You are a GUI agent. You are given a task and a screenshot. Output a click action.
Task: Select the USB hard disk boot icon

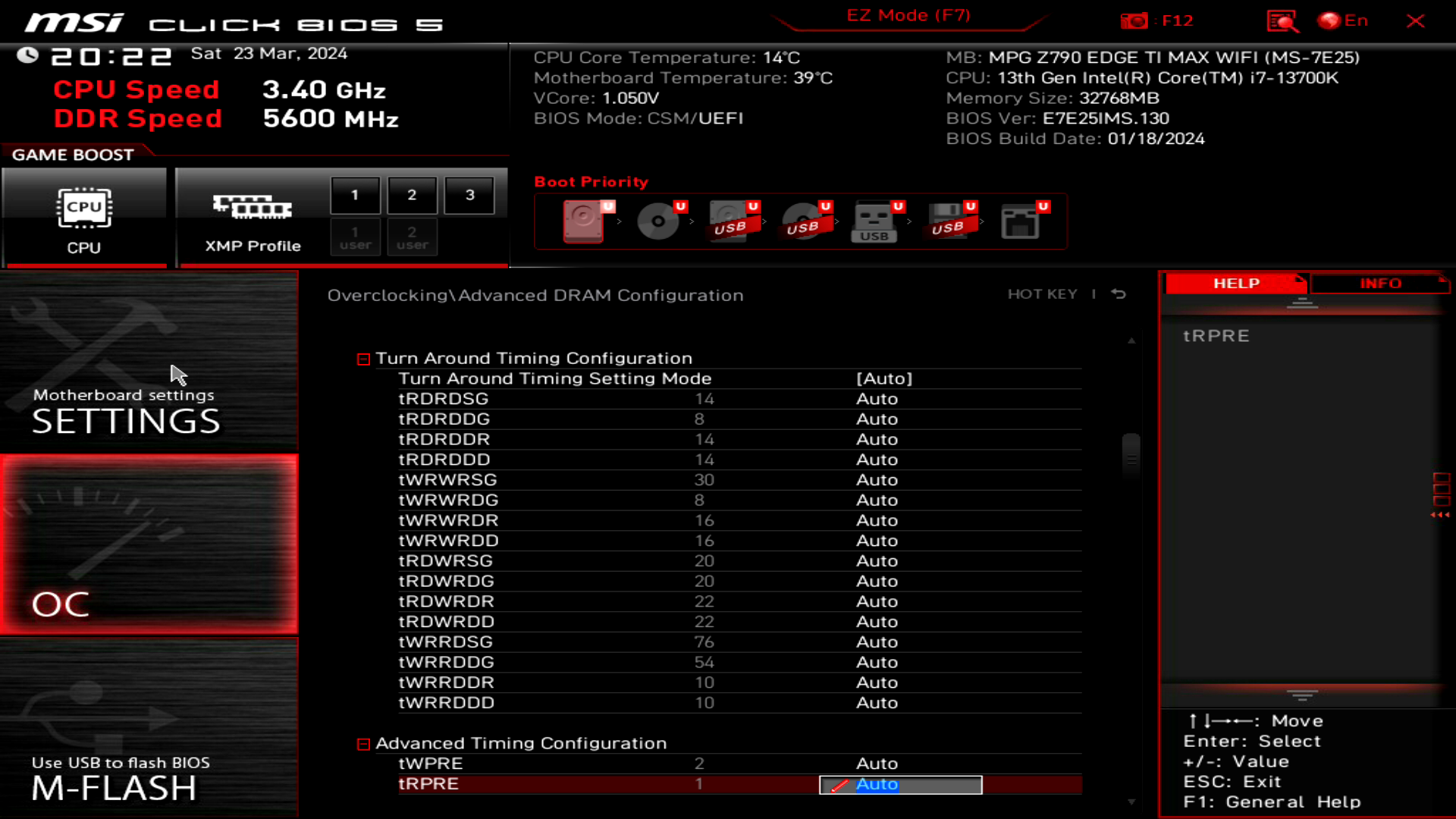(x=733, y=221)
